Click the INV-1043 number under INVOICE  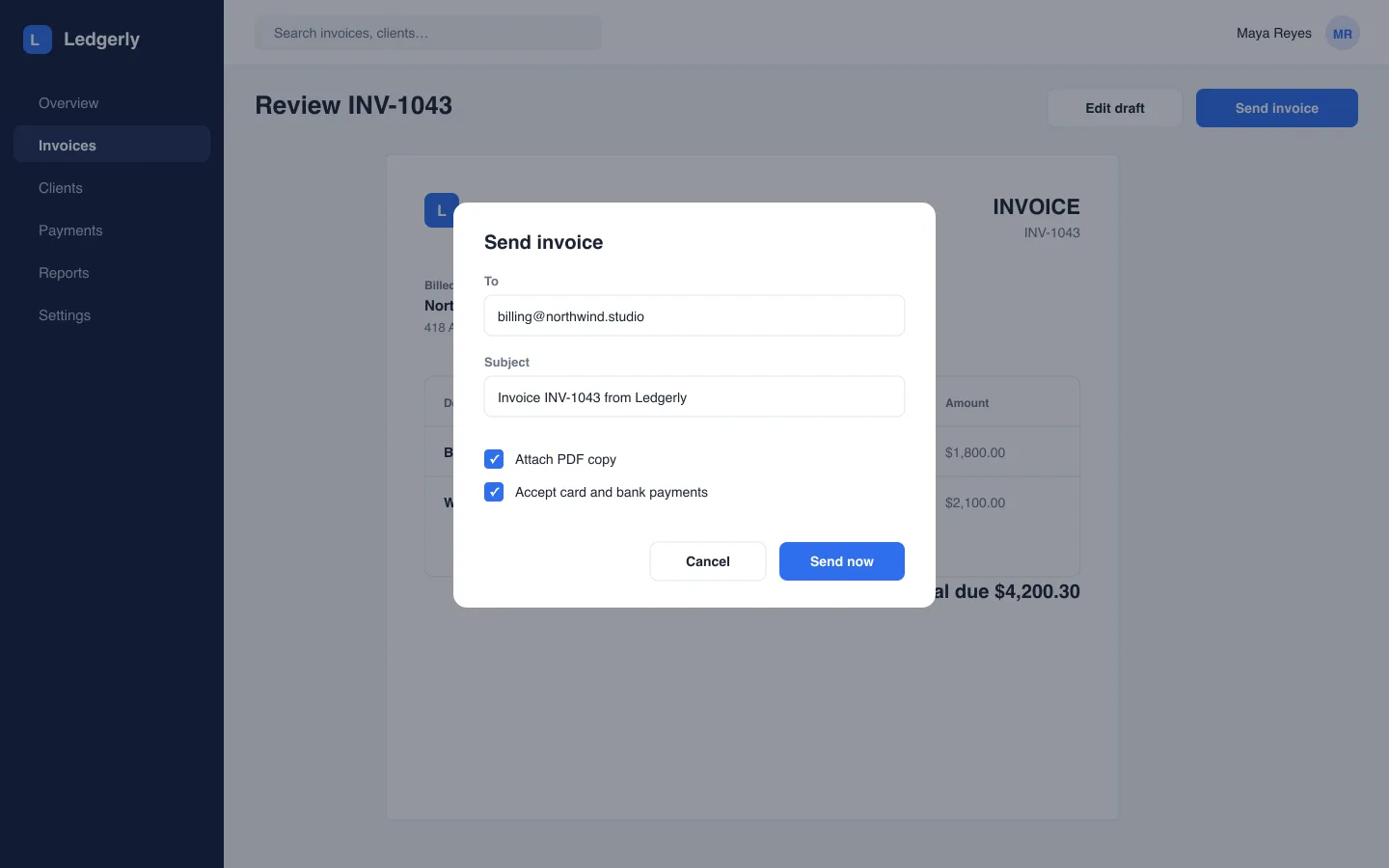(x=1052, y=232)
